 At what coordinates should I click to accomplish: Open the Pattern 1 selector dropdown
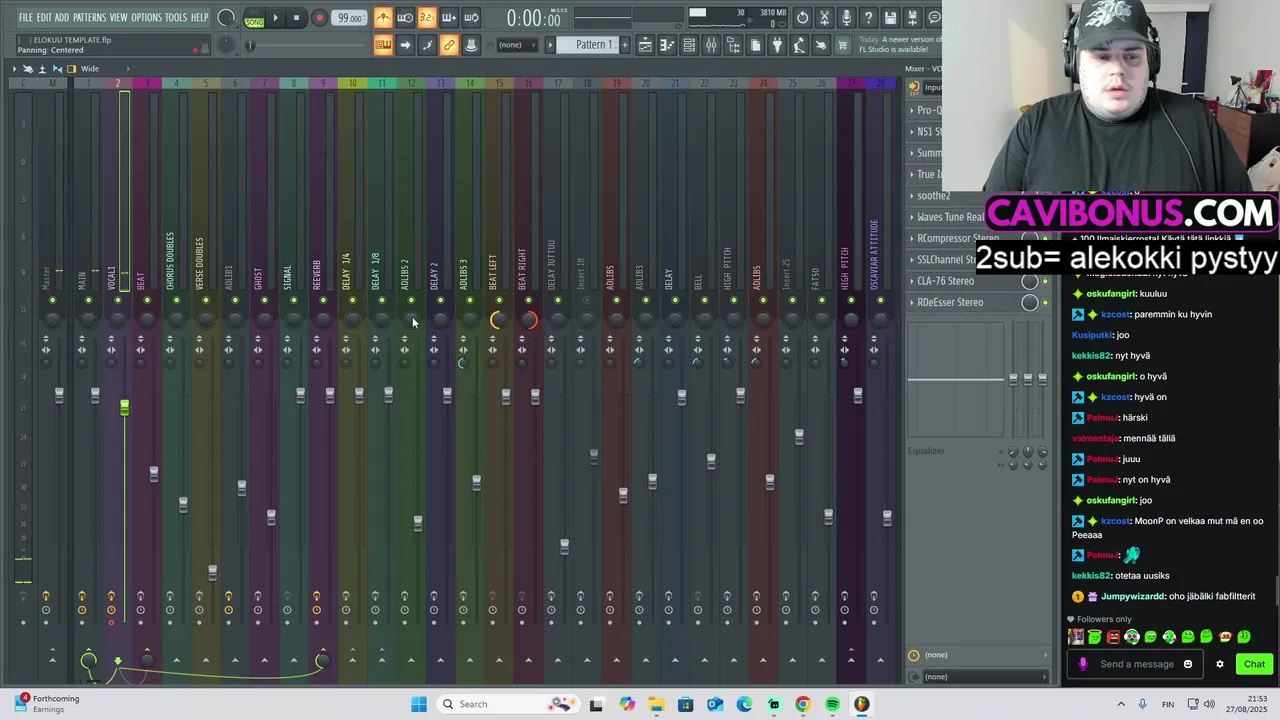click(x=592, y=45)
